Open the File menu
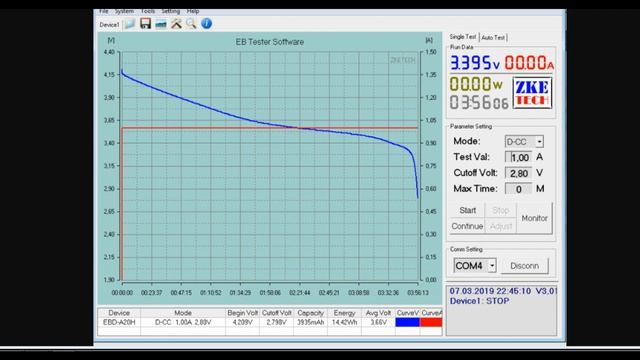640x360 pixels. (104, 11)
